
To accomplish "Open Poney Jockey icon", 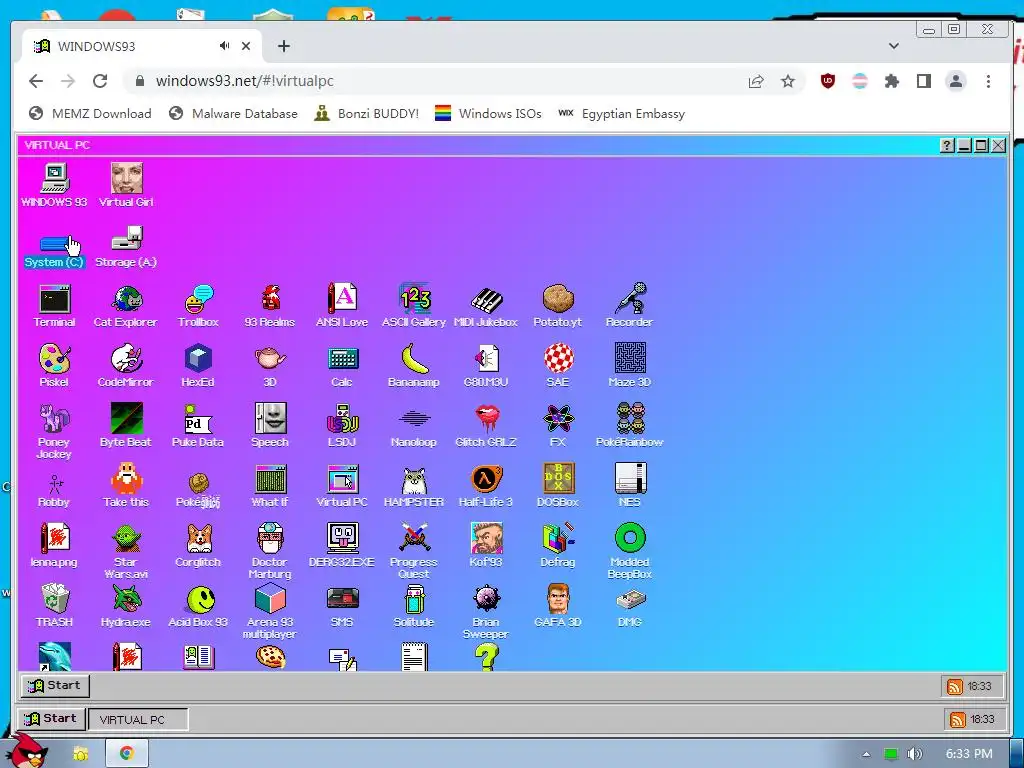I will click(54, 431).
